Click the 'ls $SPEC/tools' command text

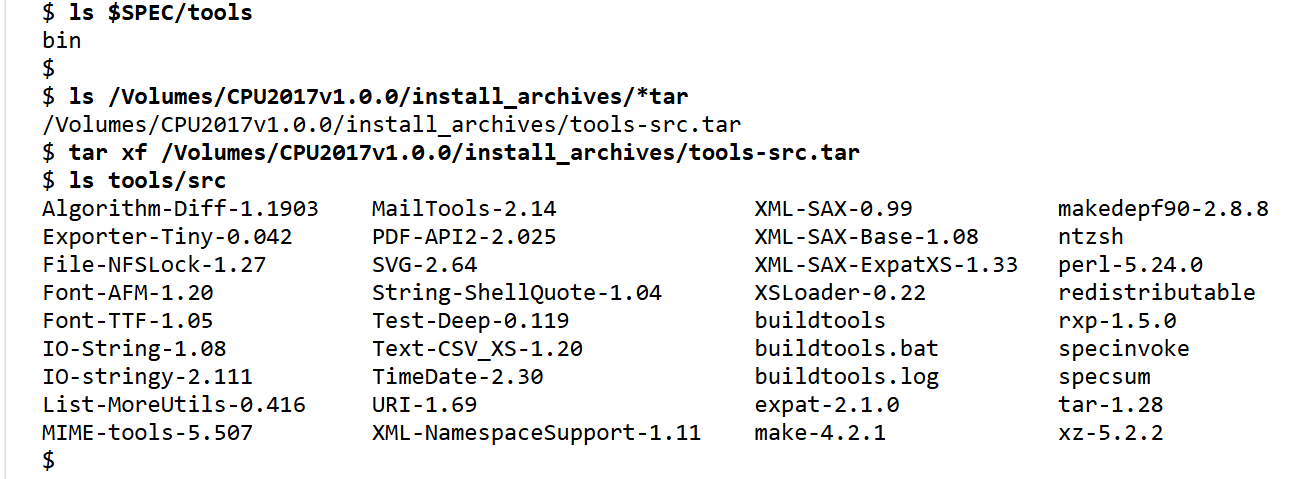click(x=160, y=13)
